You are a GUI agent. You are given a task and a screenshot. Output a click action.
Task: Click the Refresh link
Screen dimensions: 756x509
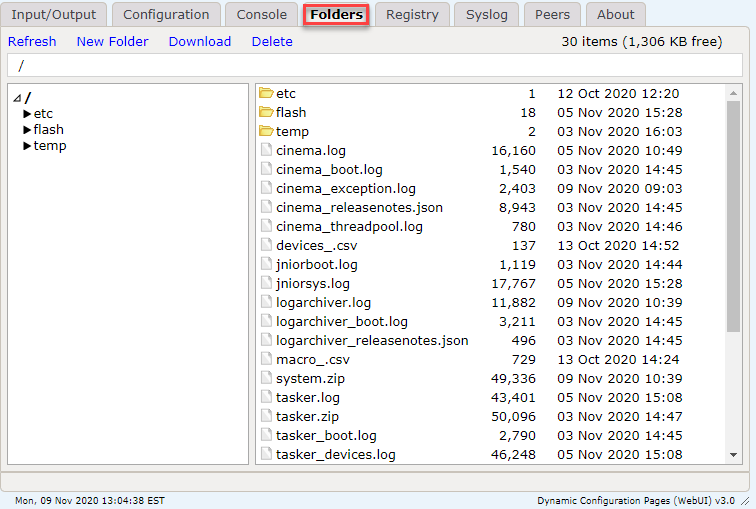32,41
